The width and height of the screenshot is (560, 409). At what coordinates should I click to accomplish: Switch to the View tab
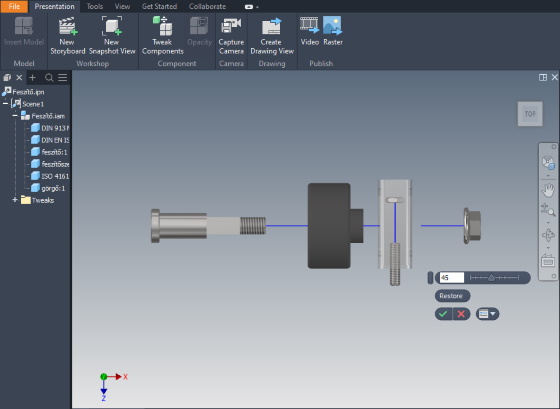[122, 6]
